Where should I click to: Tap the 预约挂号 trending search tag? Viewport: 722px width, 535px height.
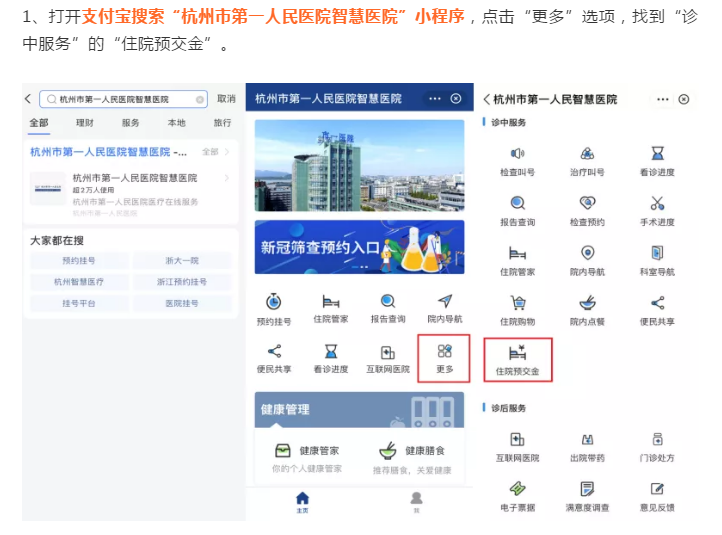[79, 261]
